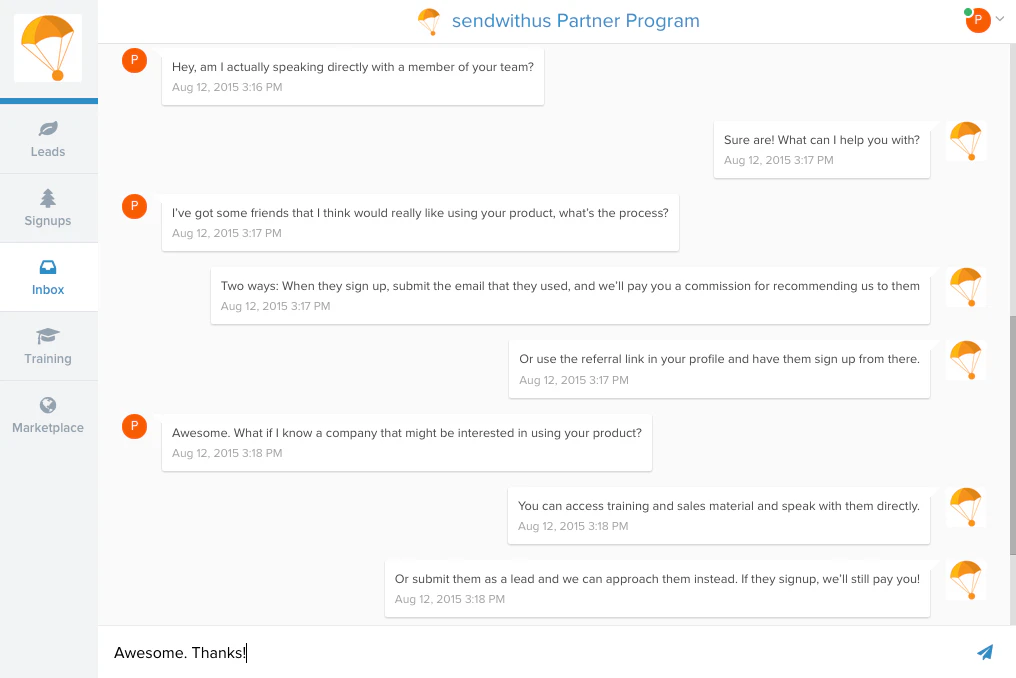Open the Inbox mail icon
The image size is (1016, 678).
pyautogui.click(x=47, y=268)
